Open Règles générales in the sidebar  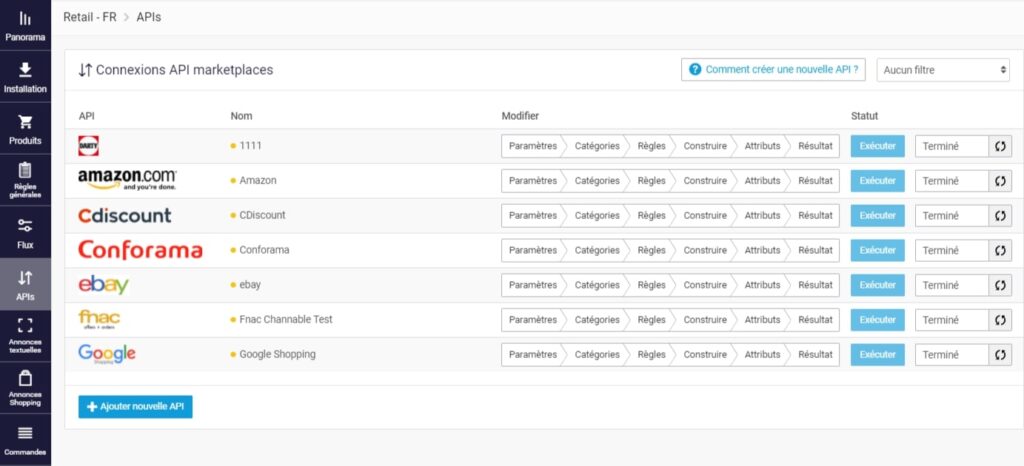[25, 179]
